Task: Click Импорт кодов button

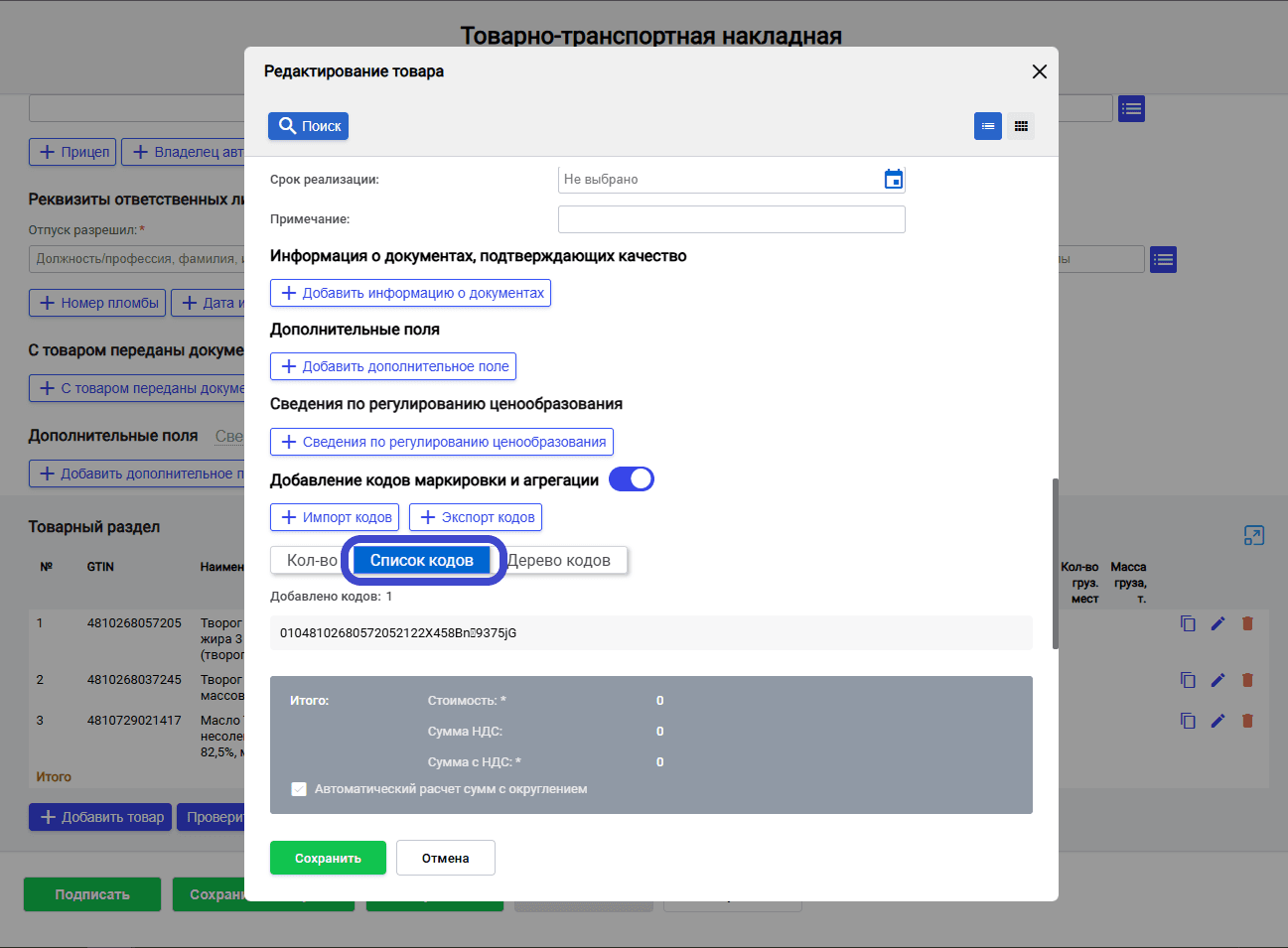Action: coord(335,517)
